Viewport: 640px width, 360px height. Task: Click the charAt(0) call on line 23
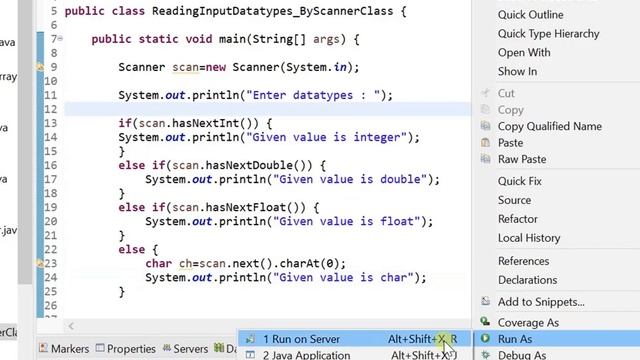coord(309,264)
